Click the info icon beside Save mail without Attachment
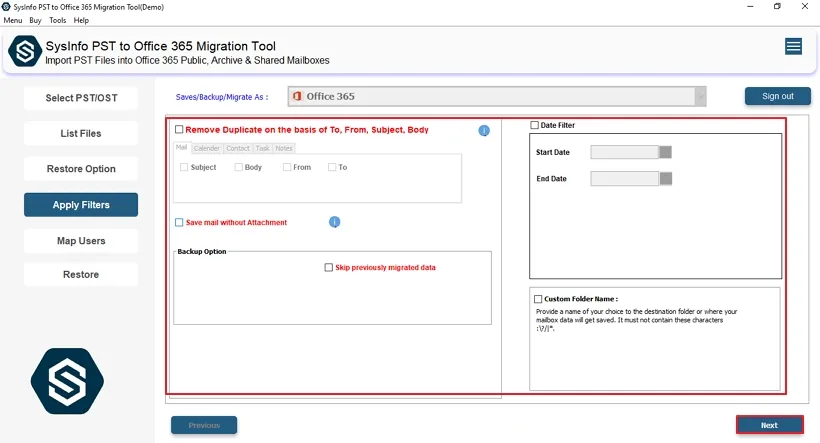The image size is (820, 443). click(335, 222)
